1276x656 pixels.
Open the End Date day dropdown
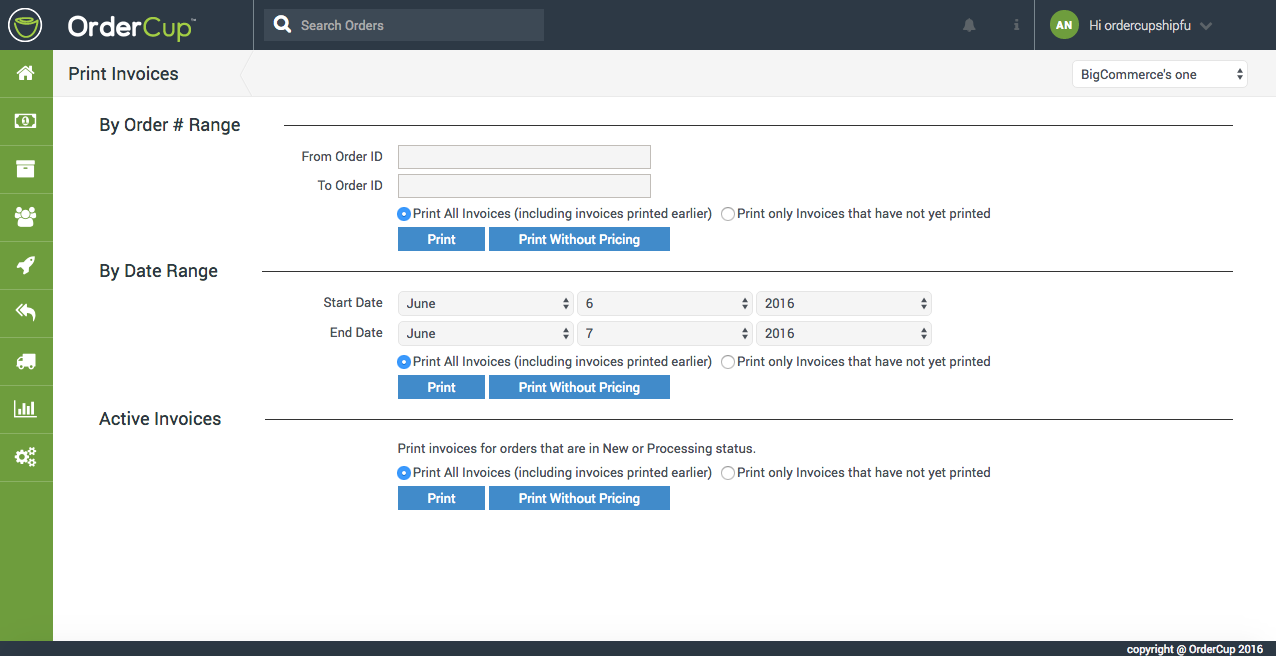664,333
